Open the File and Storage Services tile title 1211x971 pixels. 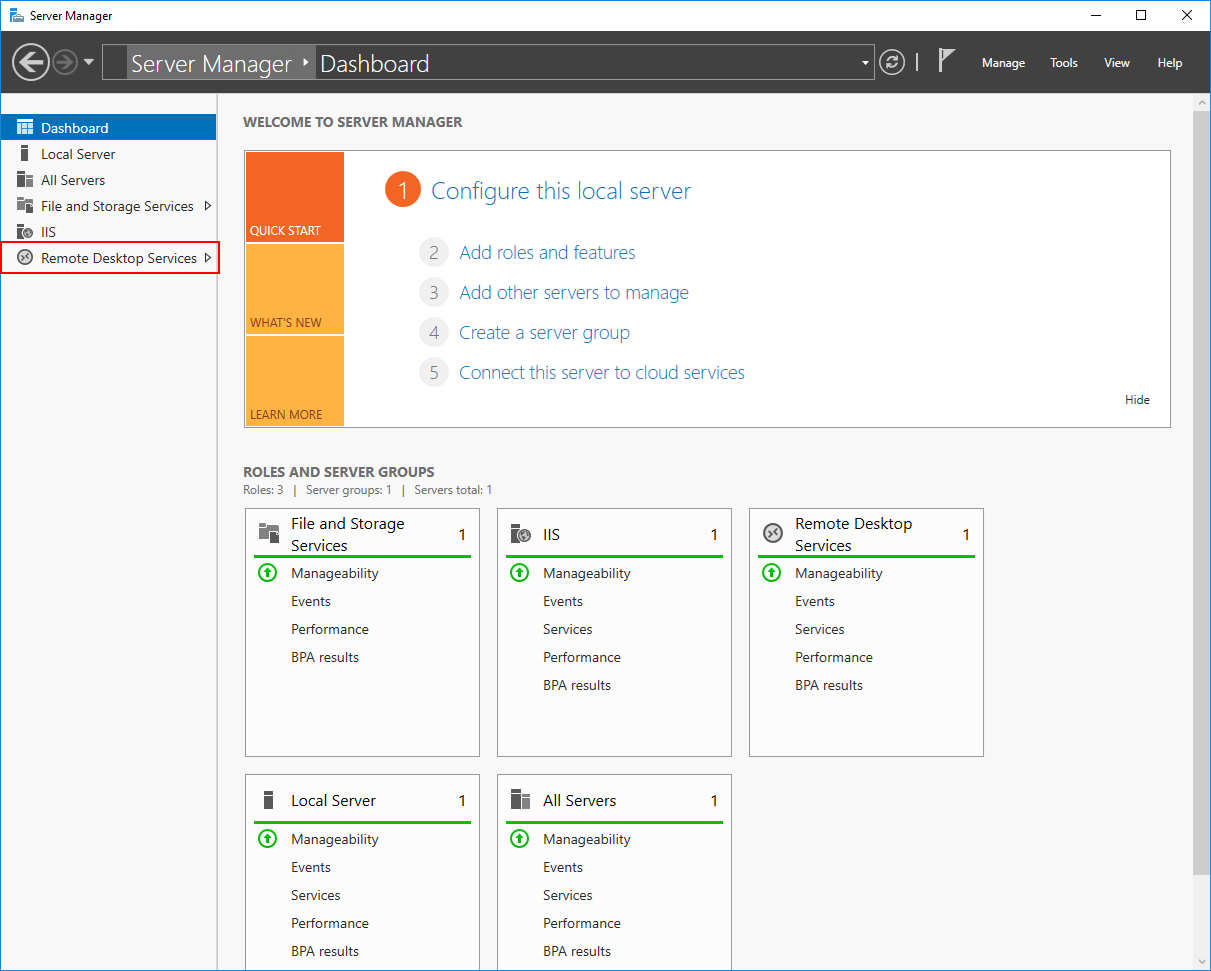pos(348,534)
